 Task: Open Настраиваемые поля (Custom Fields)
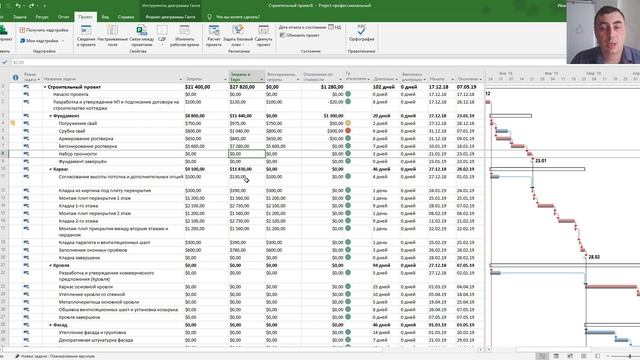[x=112, y=36]
